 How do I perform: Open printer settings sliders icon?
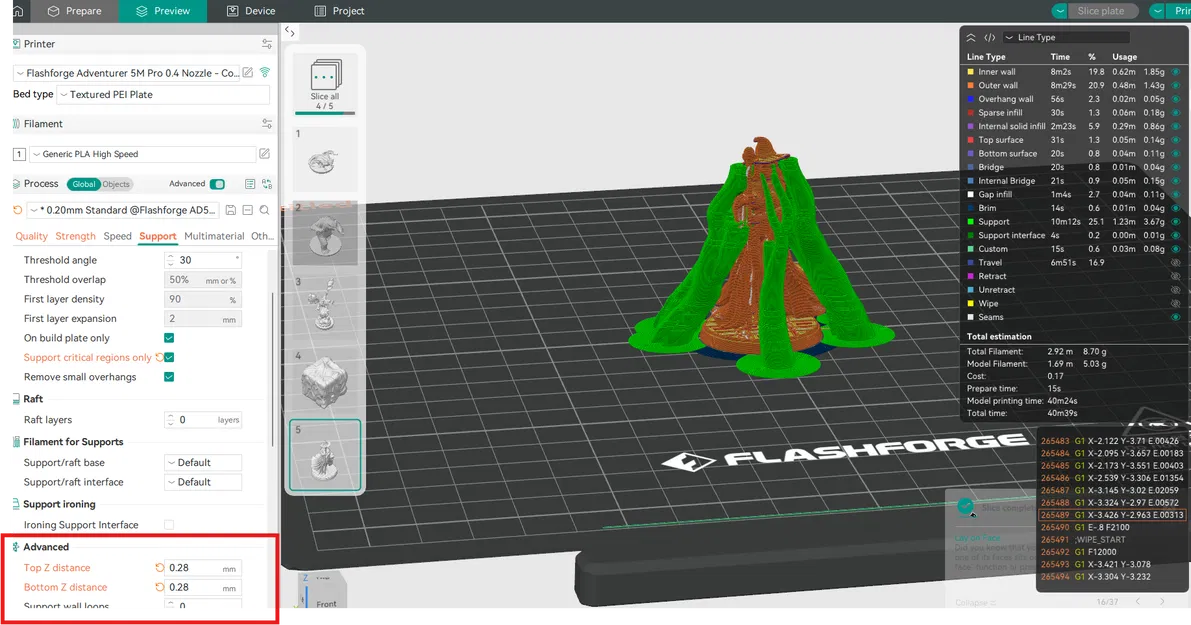pos(267,44)
